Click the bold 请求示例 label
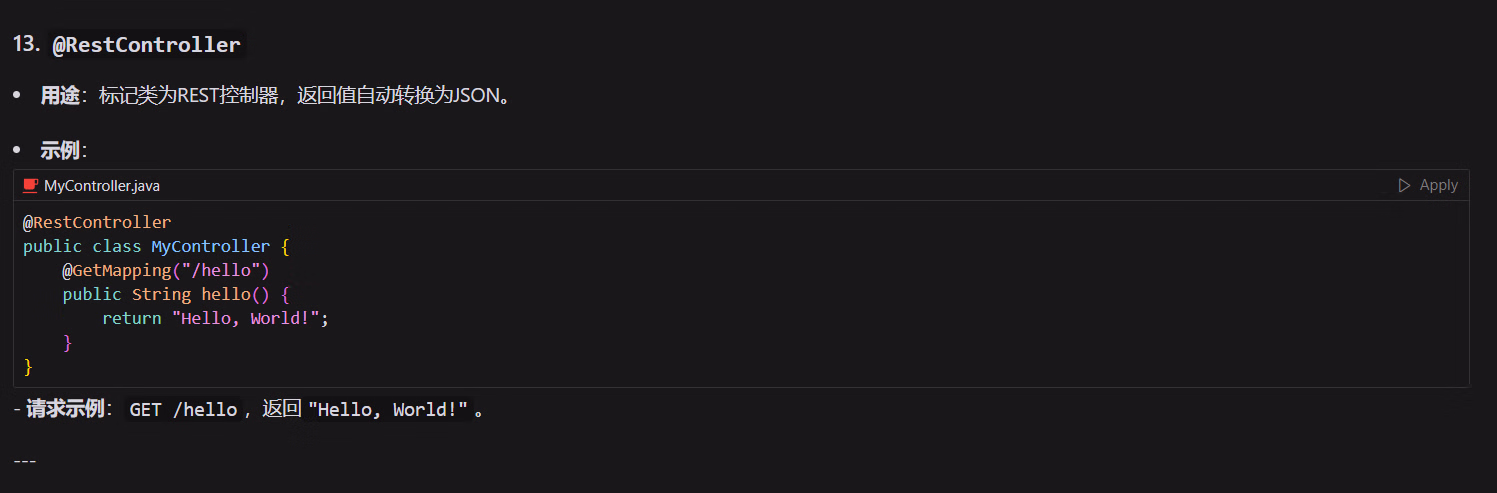The image size is (1497, 493). point(65,410)
